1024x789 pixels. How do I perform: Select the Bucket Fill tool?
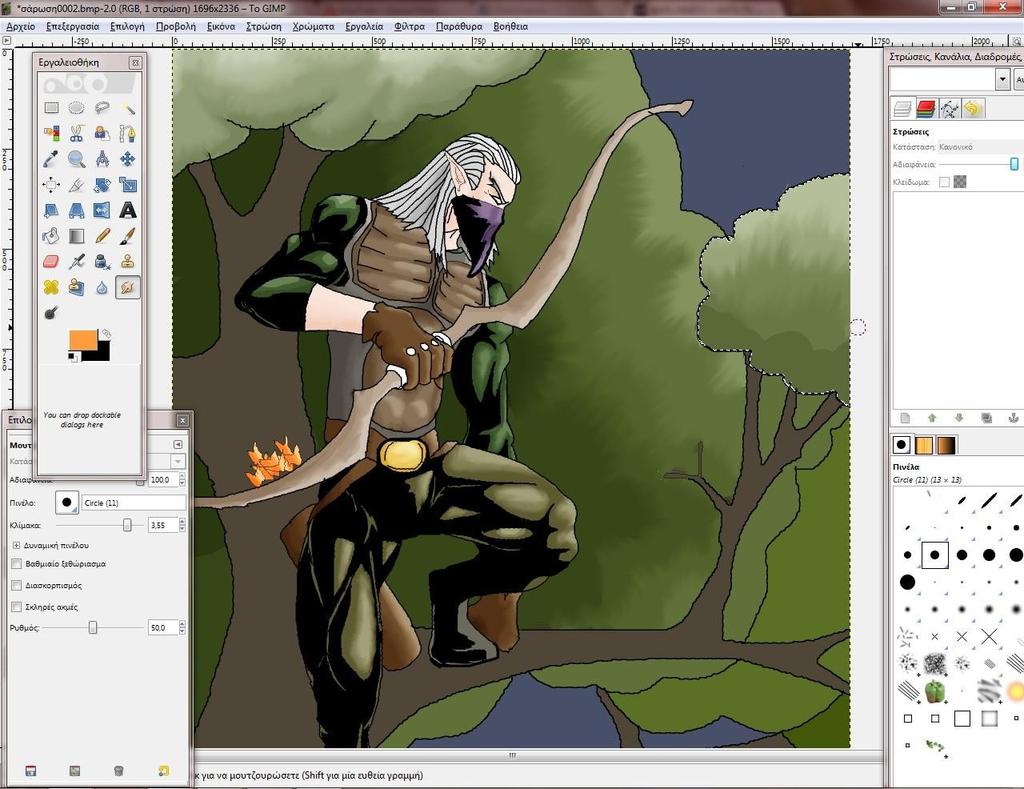coord(52,236)
